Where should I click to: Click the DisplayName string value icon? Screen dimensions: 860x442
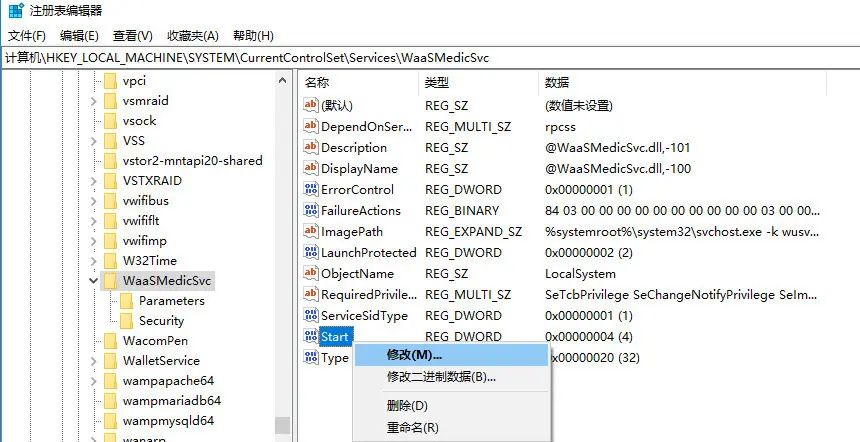(x=310, y=168)
